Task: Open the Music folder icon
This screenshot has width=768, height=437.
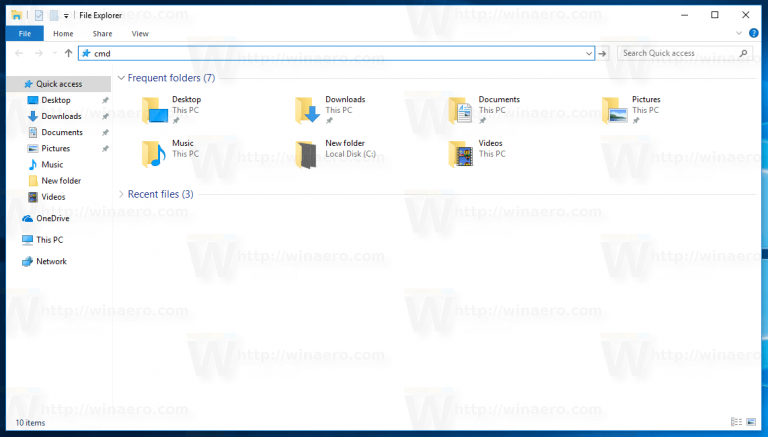Action: tap(155, 152)
